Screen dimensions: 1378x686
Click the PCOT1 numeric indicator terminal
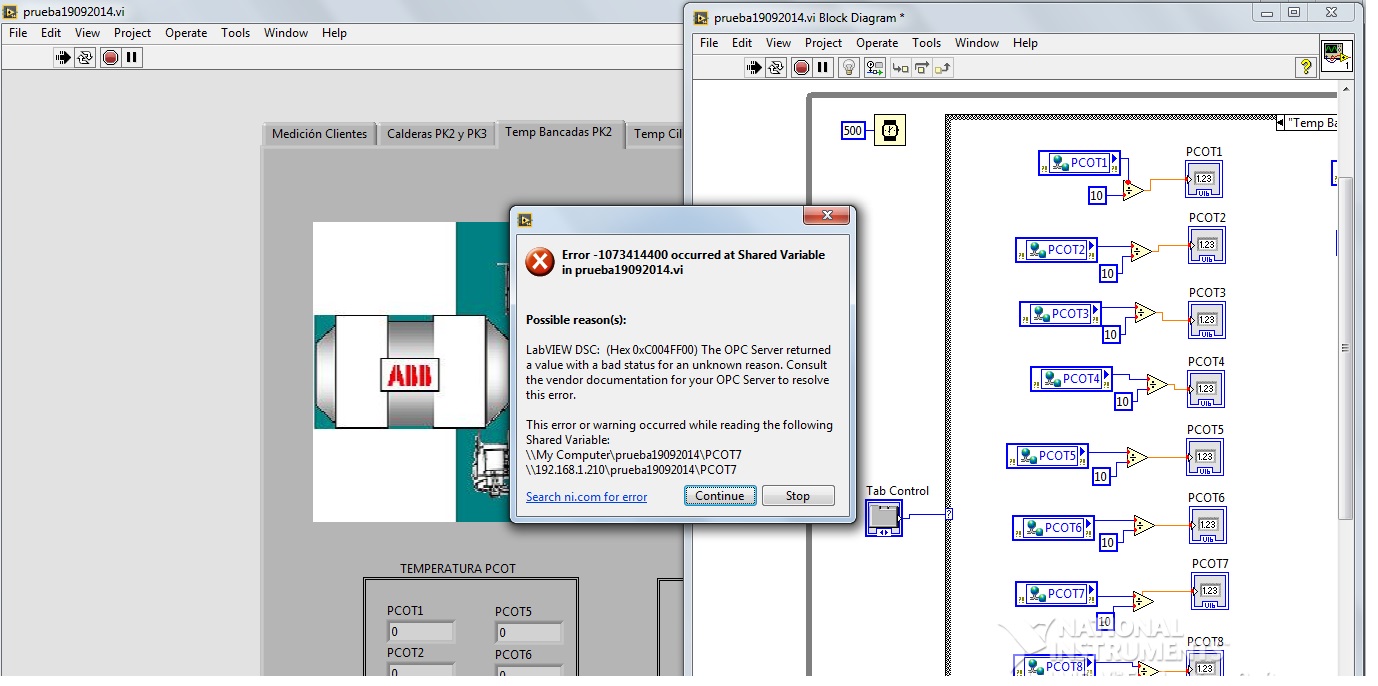[x=1204, y=179]
